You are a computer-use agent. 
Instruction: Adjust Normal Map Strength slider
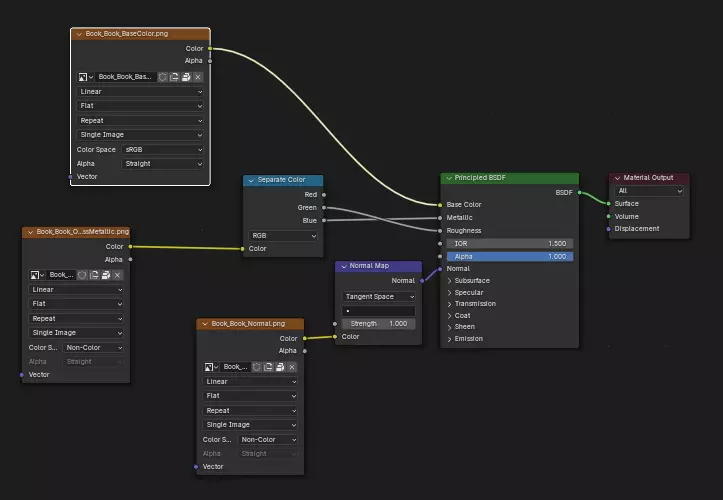click(x=378, y=324)
